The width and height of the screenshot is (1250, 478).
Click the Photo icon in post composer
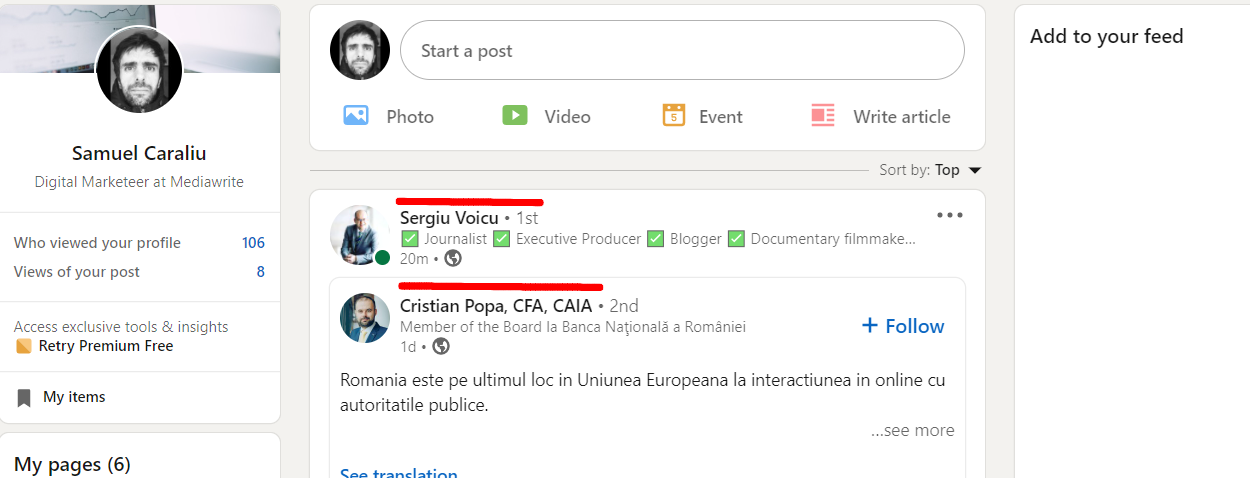[356, 115]
